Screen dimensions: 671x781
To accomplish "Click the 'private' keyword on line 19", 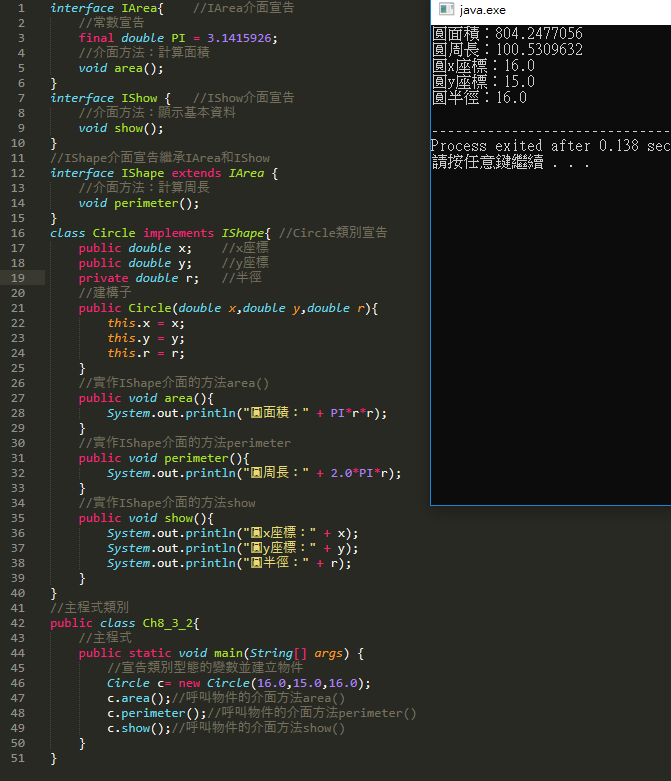I will tap(103, 278).
